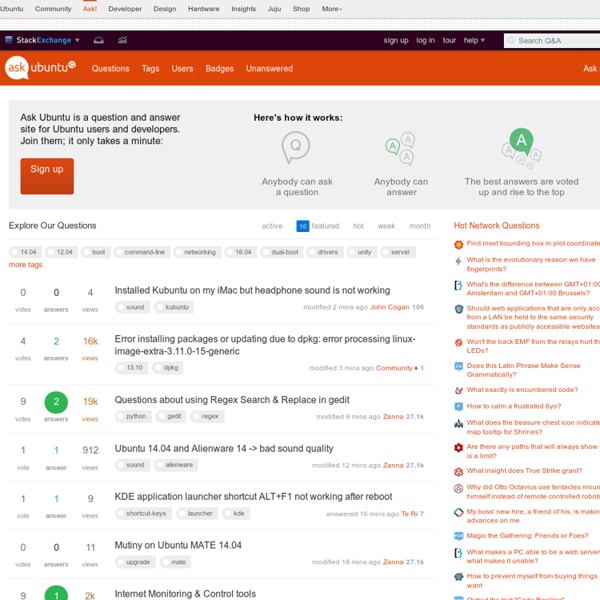
Task: Select the command-line tag
Action: (142, 252)
